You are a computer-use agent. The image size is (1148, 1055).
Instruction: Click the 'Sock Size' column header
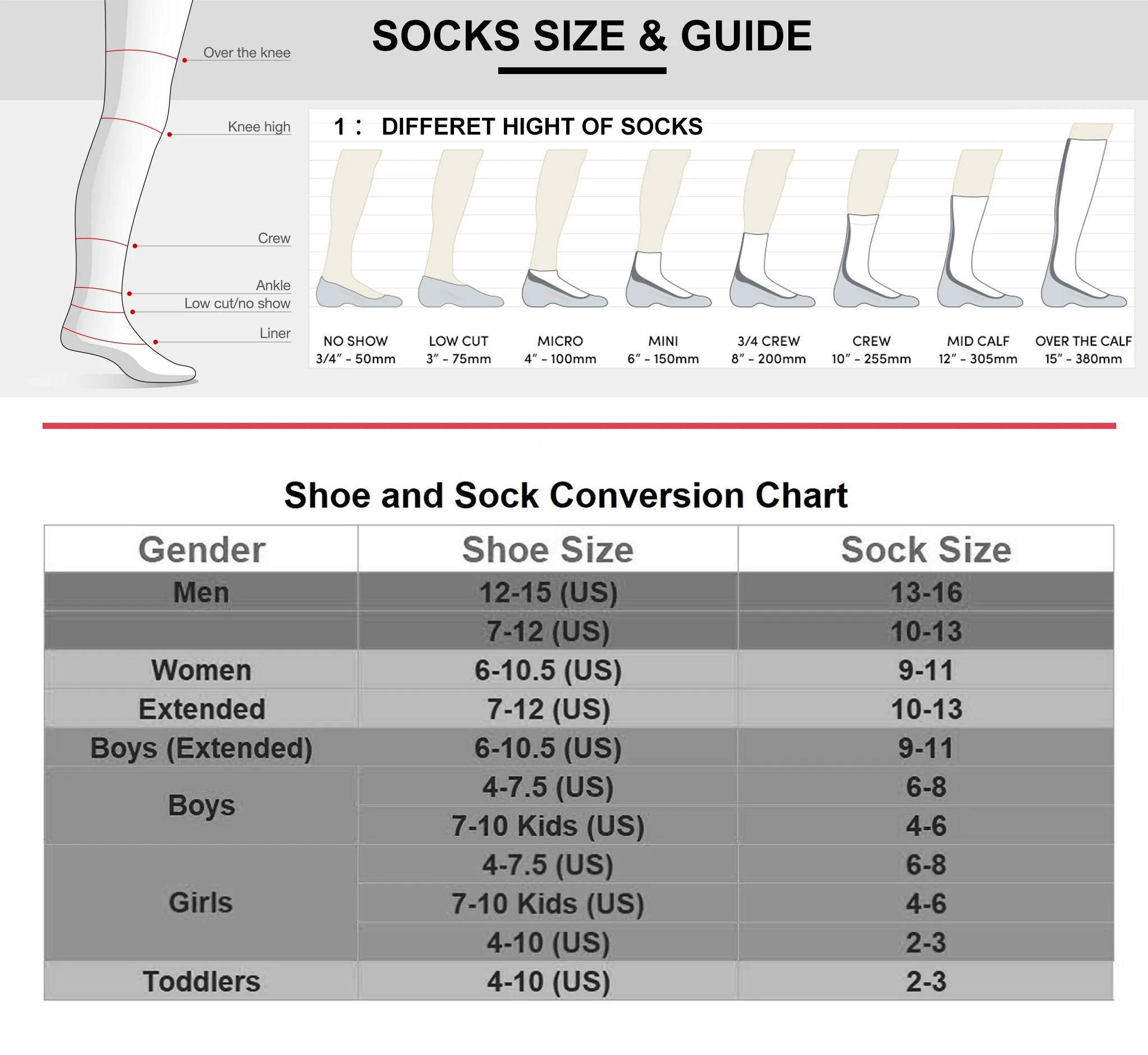click(925, 549)
